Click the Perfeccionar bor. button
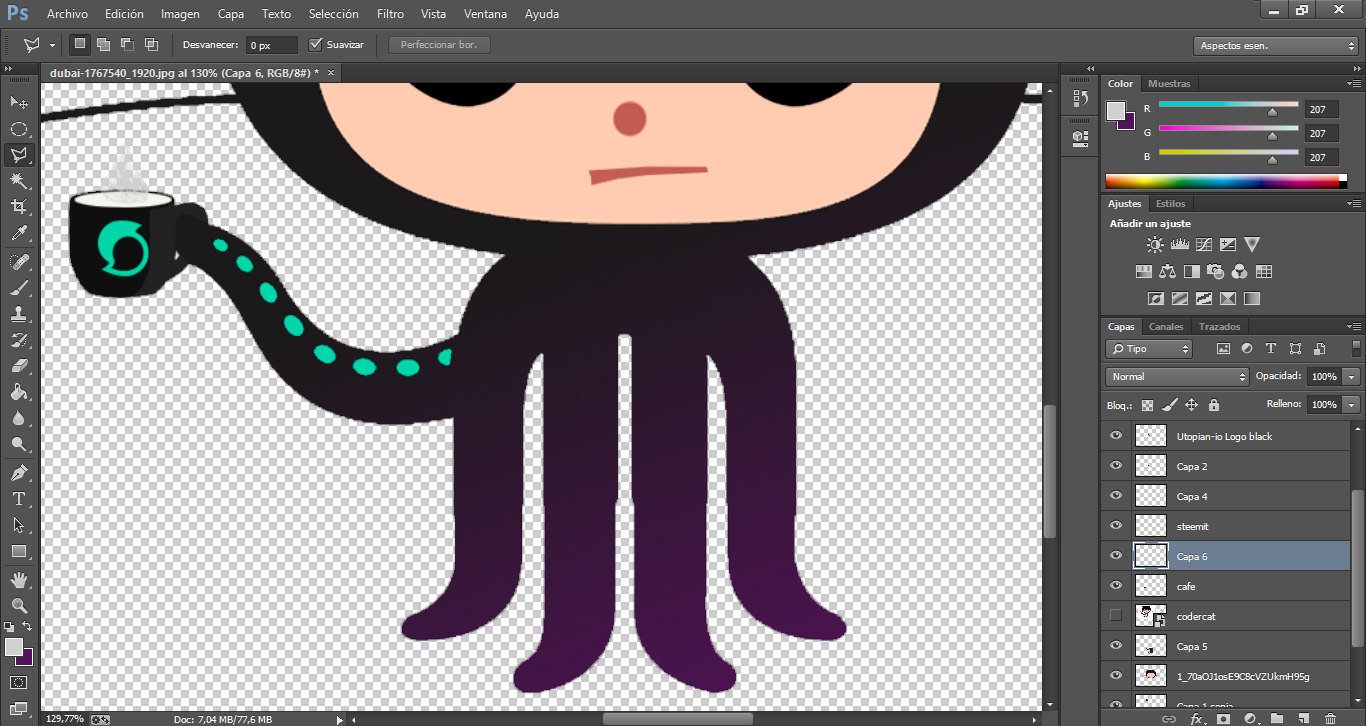1366x726 pixels. pyautogui.click(x=439, y=45)
